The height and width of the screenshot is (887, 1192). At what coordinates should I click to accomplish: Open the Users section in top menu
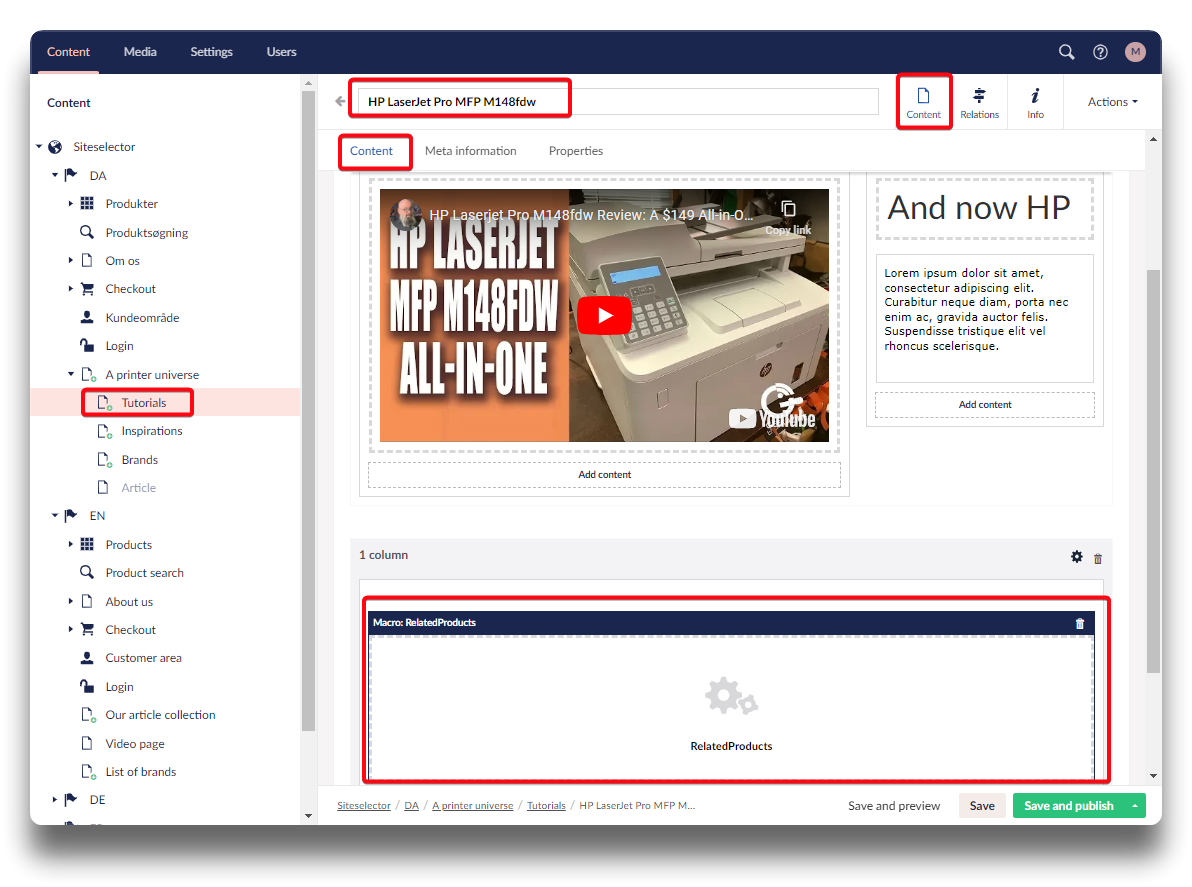[x=281, y=52]
